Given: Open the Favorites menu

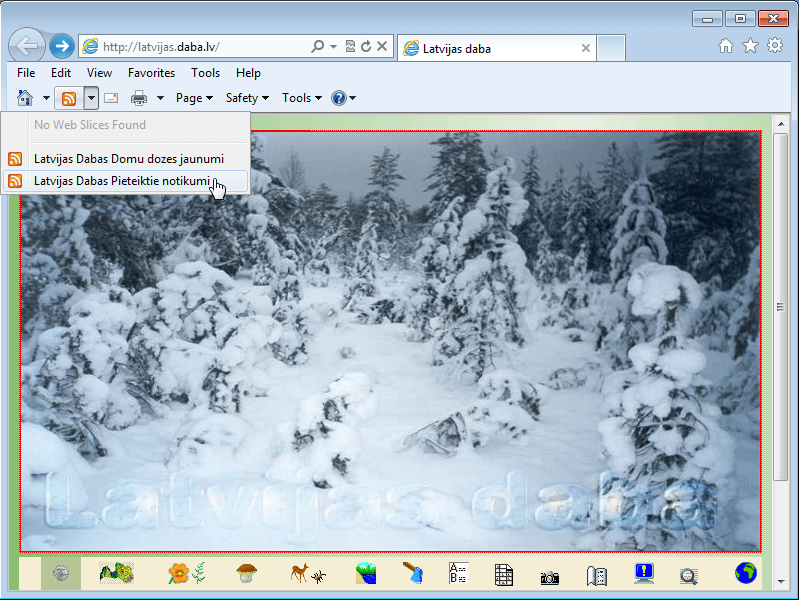Looking at the screenshot, I should pyautogui.click(x=151, y=73).
